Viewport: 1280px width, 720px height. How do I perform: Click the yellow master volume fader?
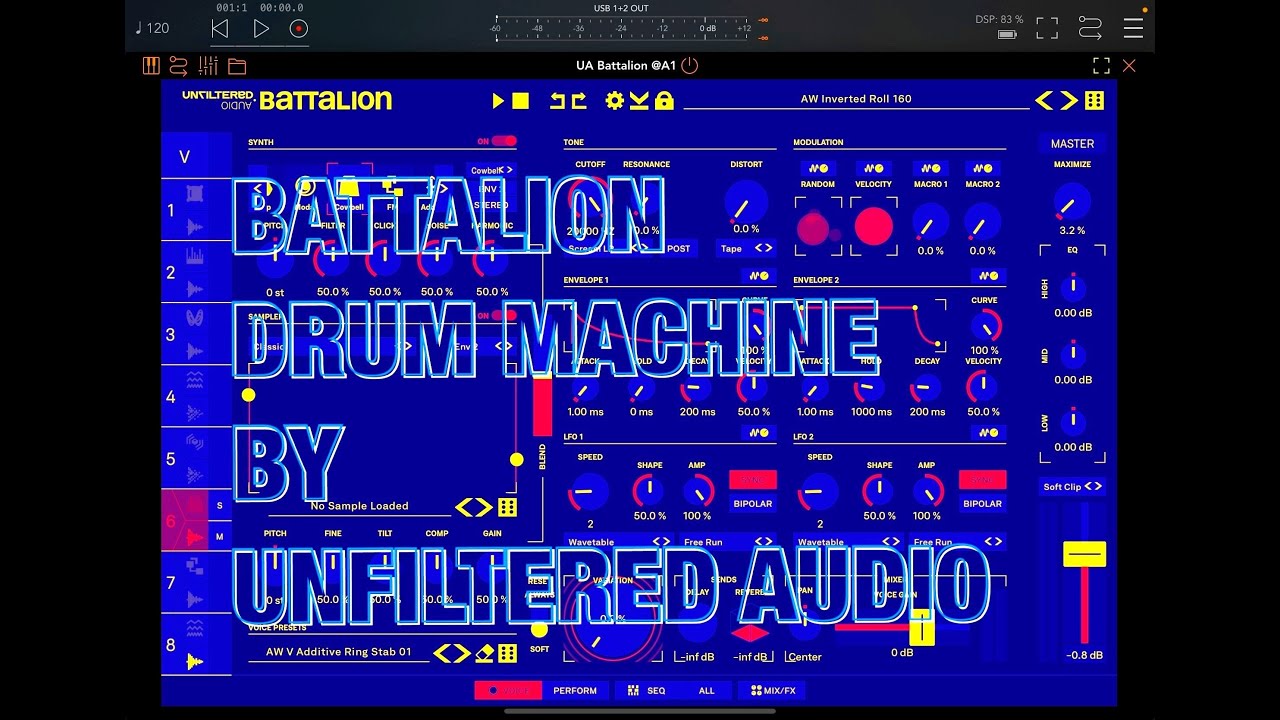click(1084, 554)
